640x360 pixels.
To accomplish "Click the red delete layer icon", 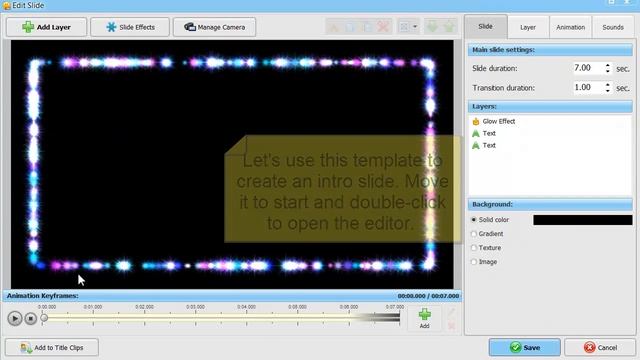I will tap(383, 27).
